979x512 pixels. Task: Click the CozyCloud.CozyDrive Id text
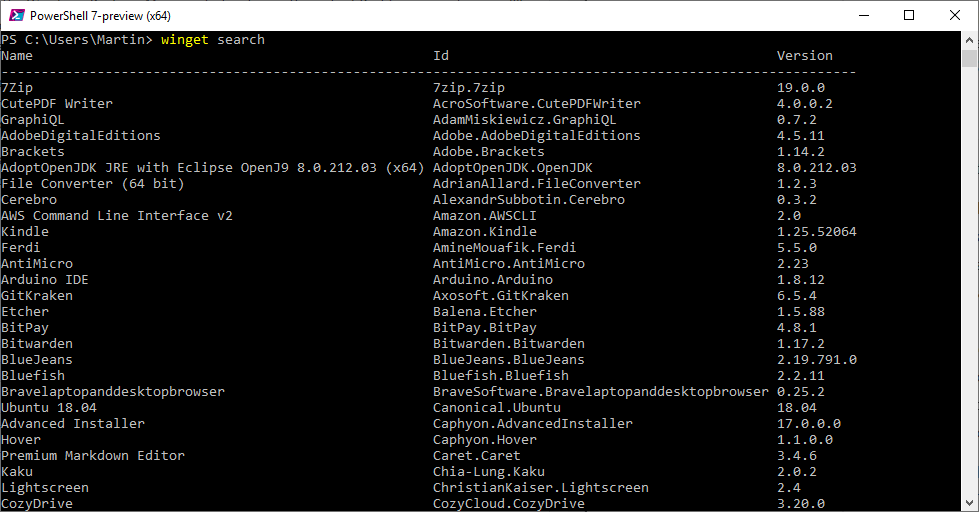(x=508, y=504)
